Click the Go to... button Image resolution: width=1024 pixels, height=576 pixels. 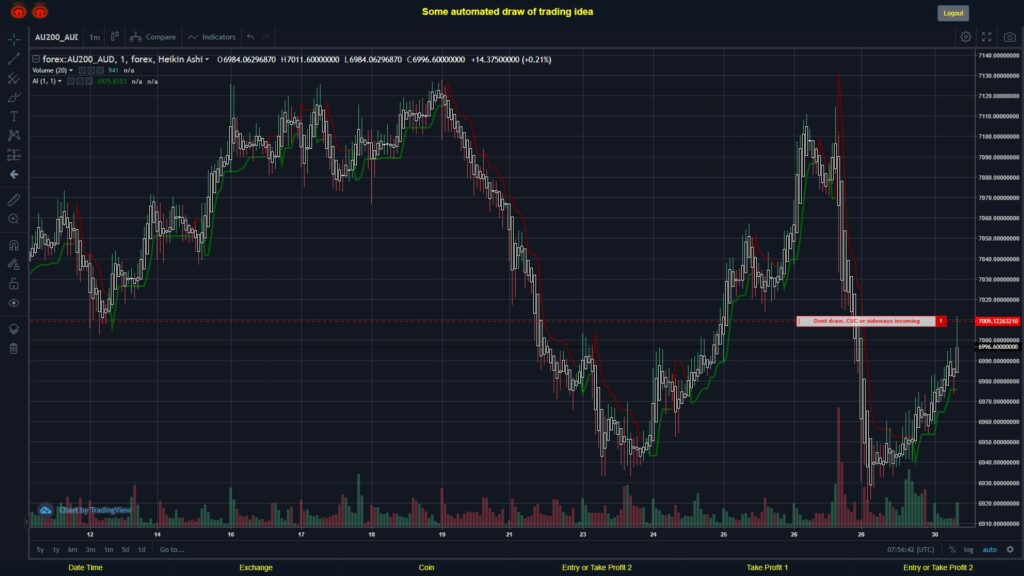pyautogui.click(x=172, y=550)
